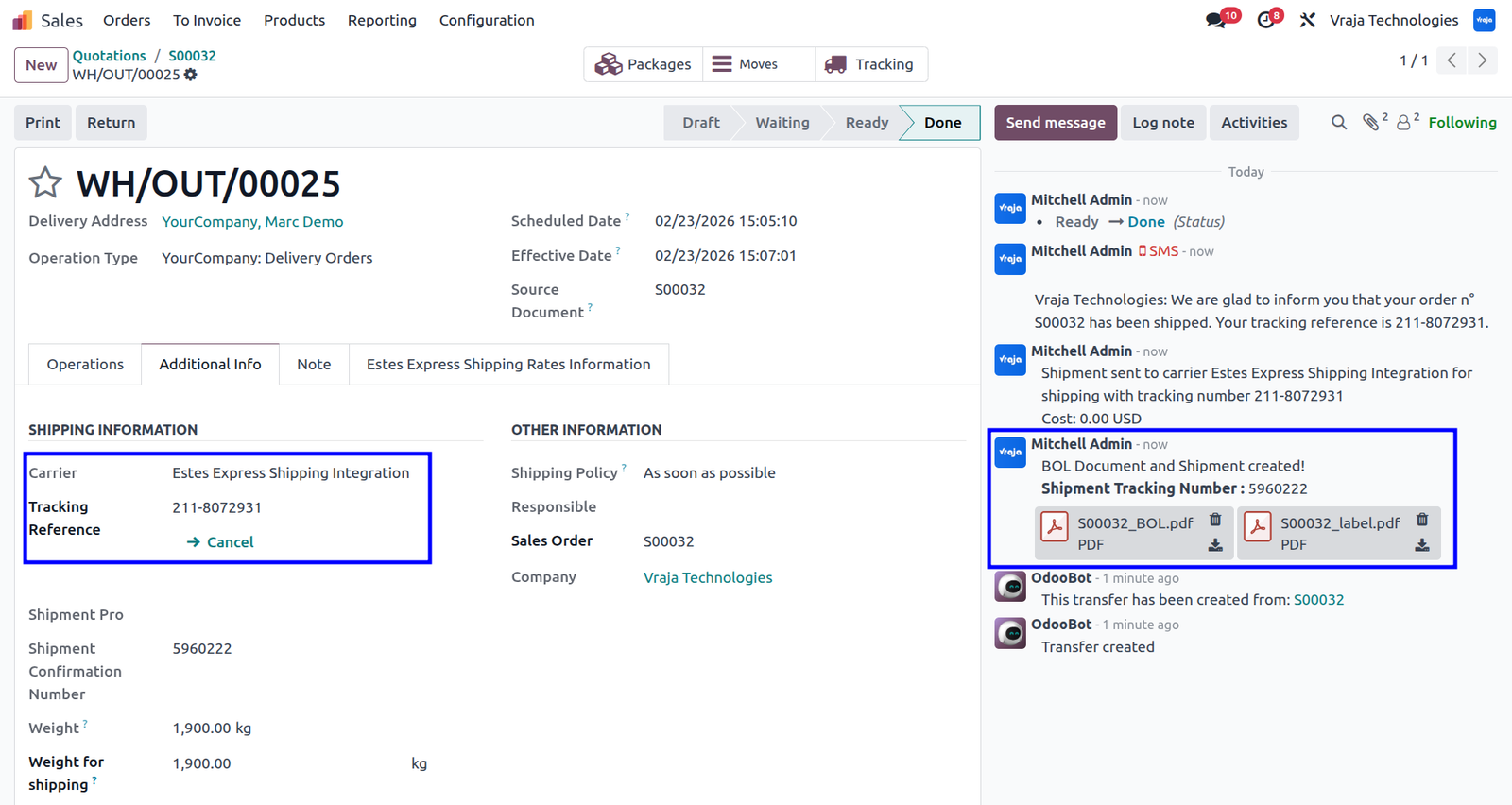Click the Send message button

(1056, 123)
